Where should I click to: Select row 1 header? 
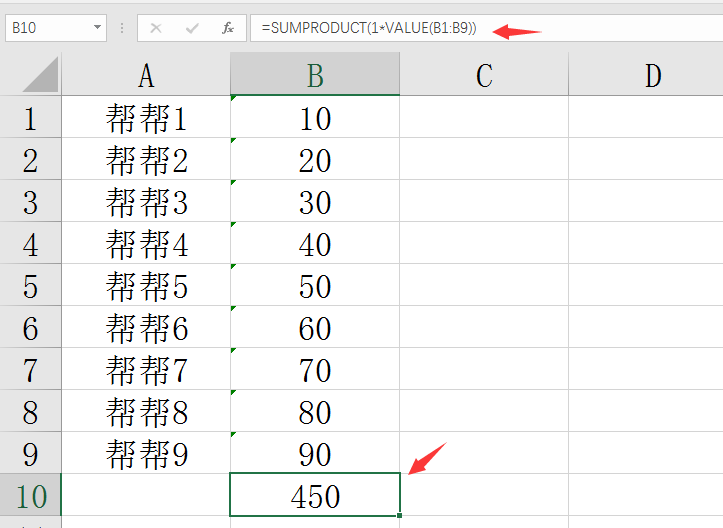(x=30, y=117)
